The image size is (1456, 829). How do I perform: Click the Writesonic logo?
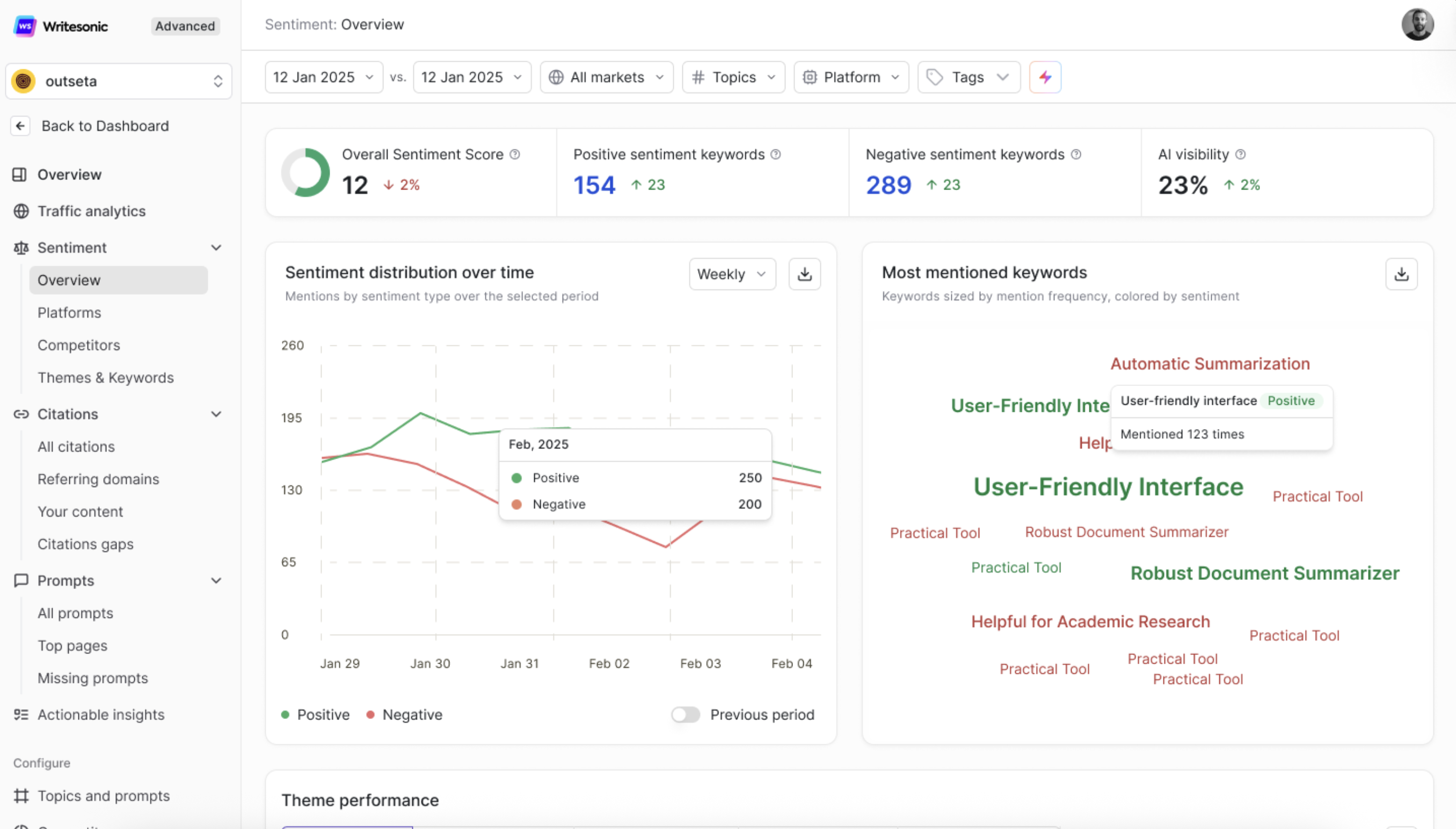pyautogui.click(x=25, y=26)
